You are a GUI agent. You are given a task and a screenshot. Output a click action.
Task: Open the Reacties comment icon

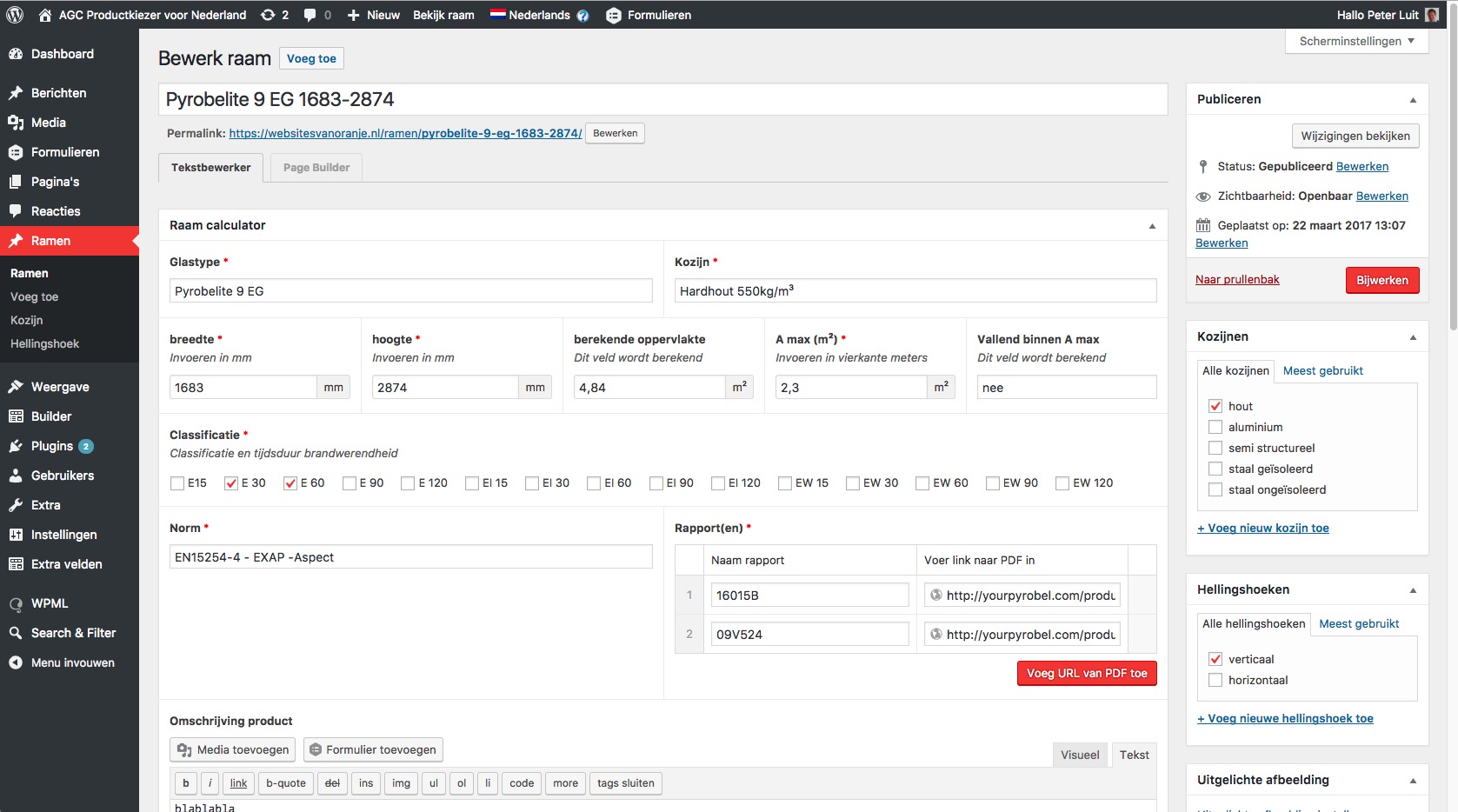[x=16, y=211]
